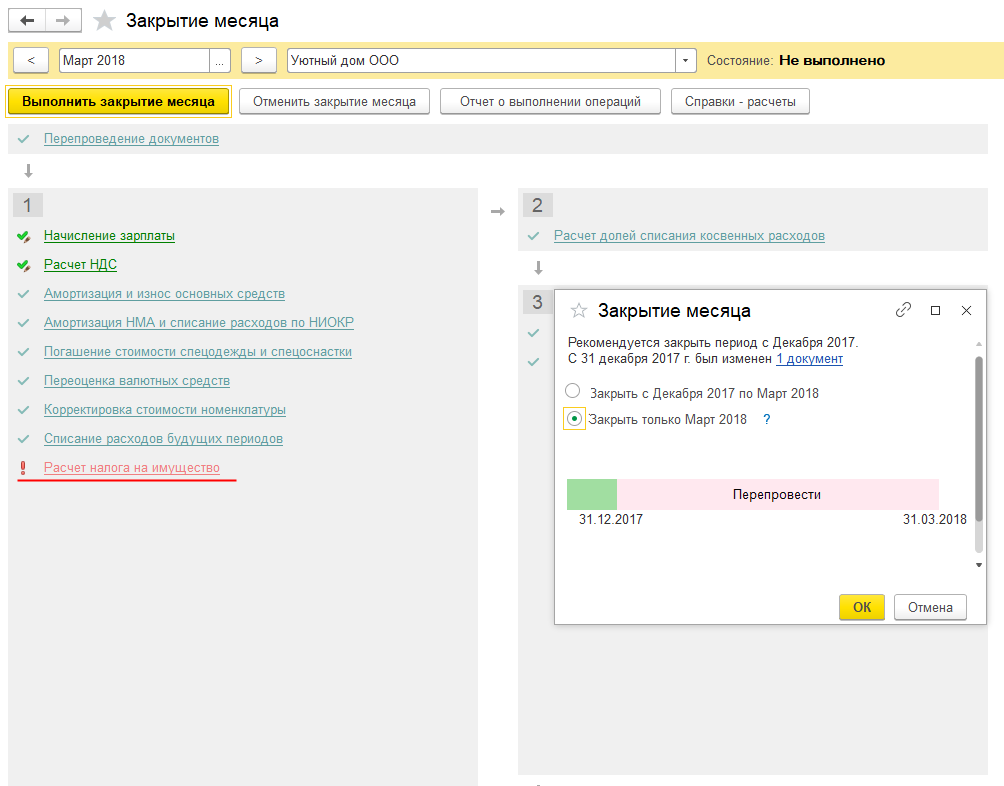This screenshot has width=1004, height=786.
Task: Click the forward arrow navigation icon
Action: point(63,20)
